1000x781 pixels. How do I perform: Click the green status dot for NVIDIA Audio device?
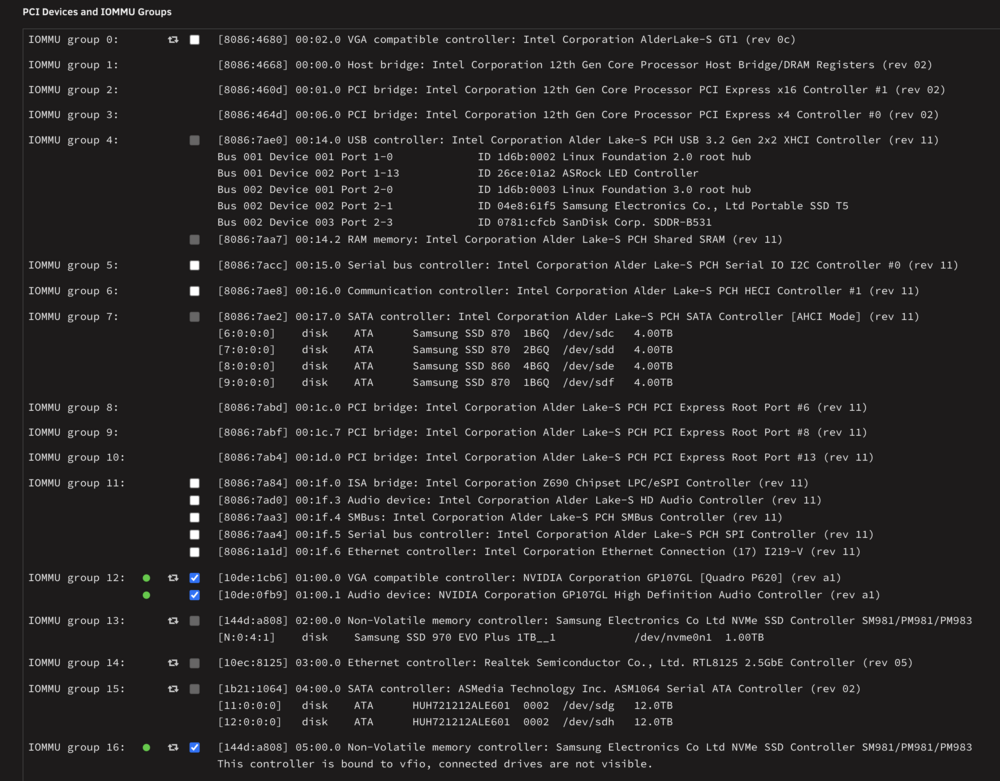[x=147, y=595]
